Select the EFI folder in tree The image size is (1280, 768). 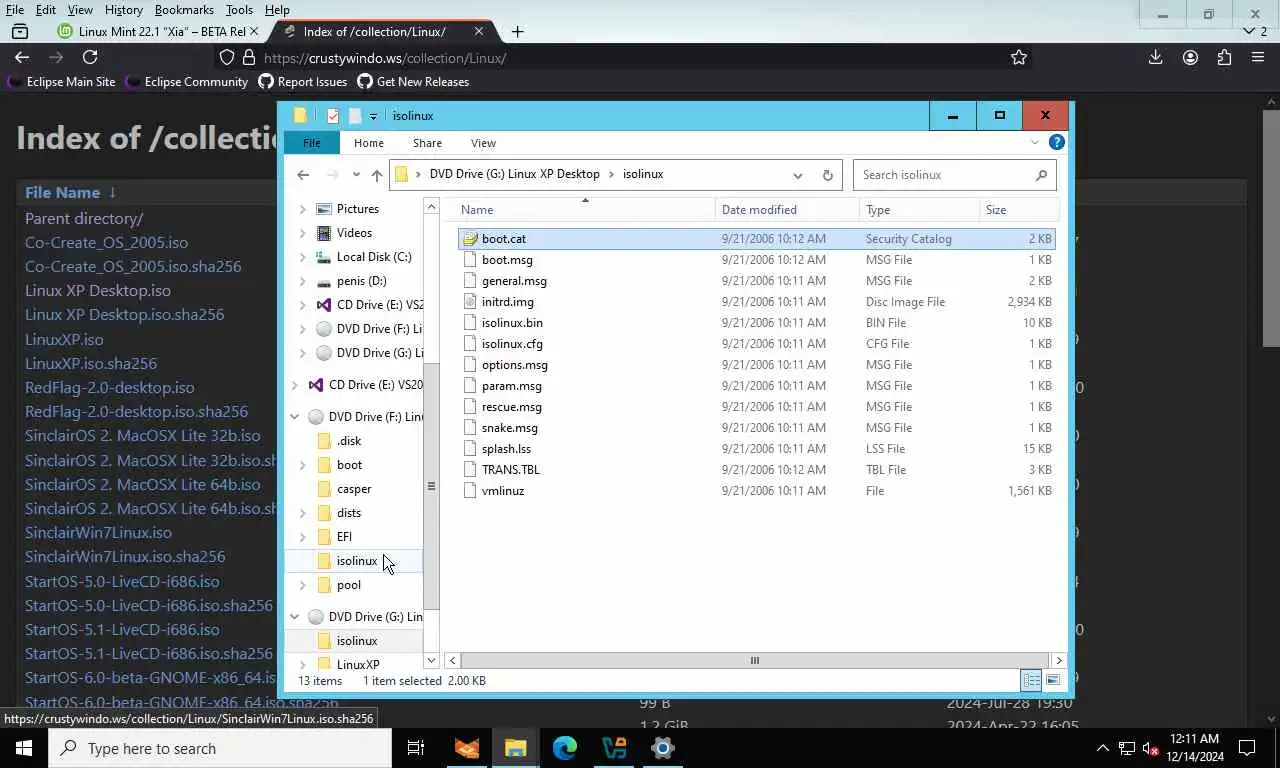coord(344,537)
